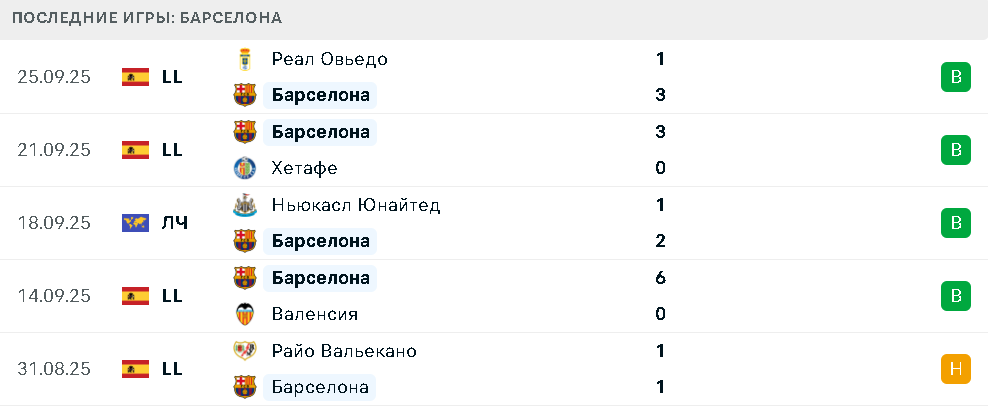This screenshot has width=988, height=409.
Task: Click the Getafe club crest
Action: [244, 168]
